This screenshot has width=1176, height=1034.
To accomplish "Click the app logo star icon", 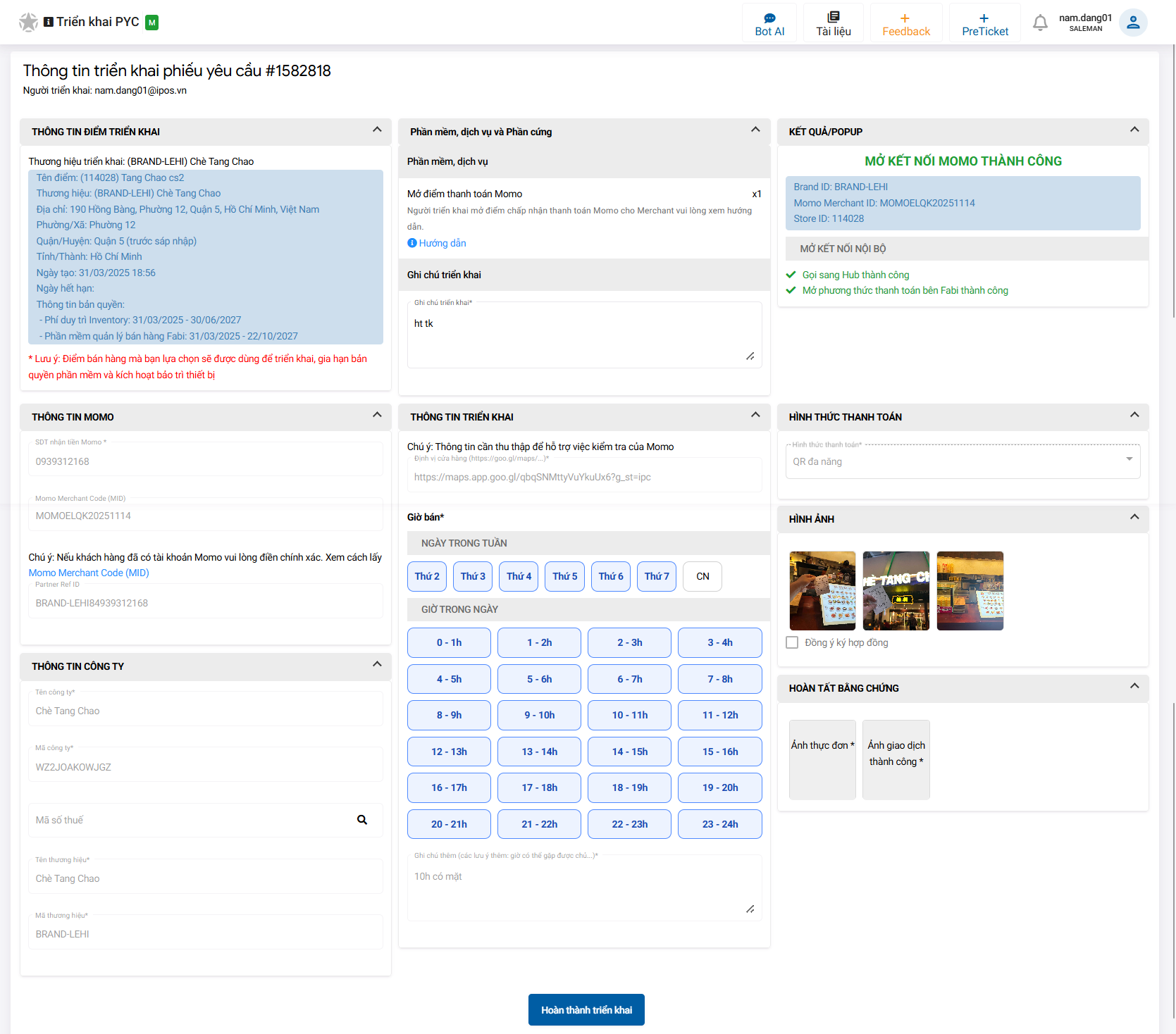I will 28,23.
